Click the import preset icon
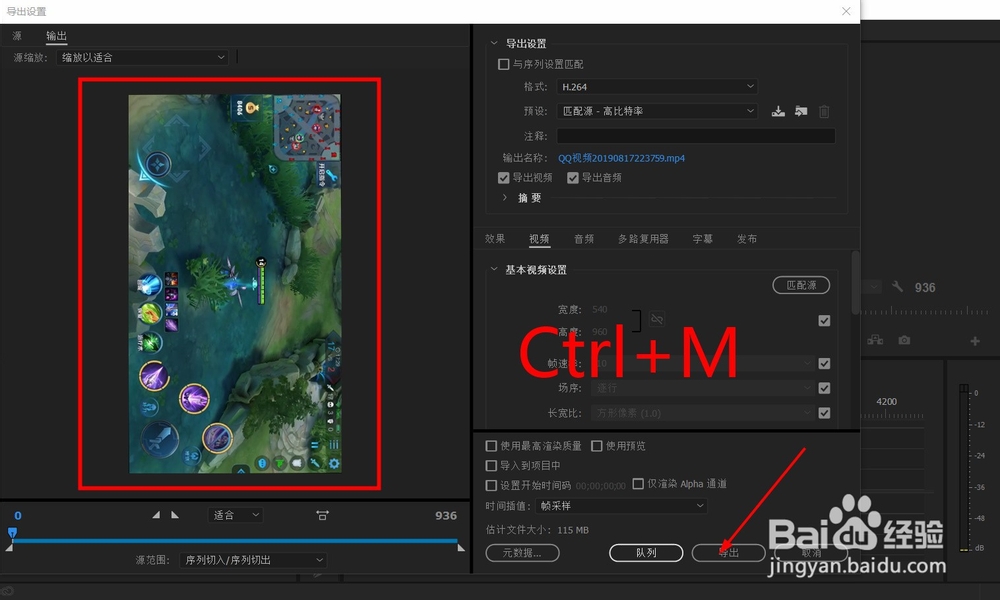Viewport: 1000px width, 600px height. coord(801,112)
